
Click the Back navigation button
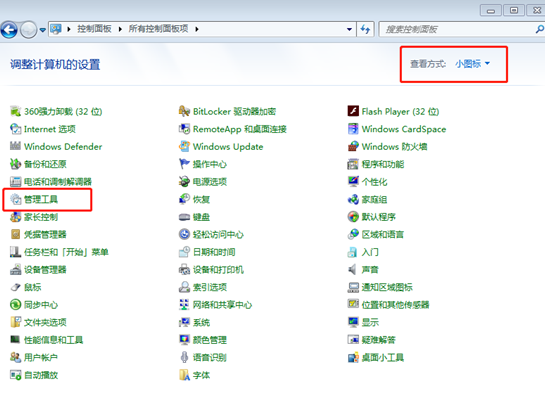point(9,30)
